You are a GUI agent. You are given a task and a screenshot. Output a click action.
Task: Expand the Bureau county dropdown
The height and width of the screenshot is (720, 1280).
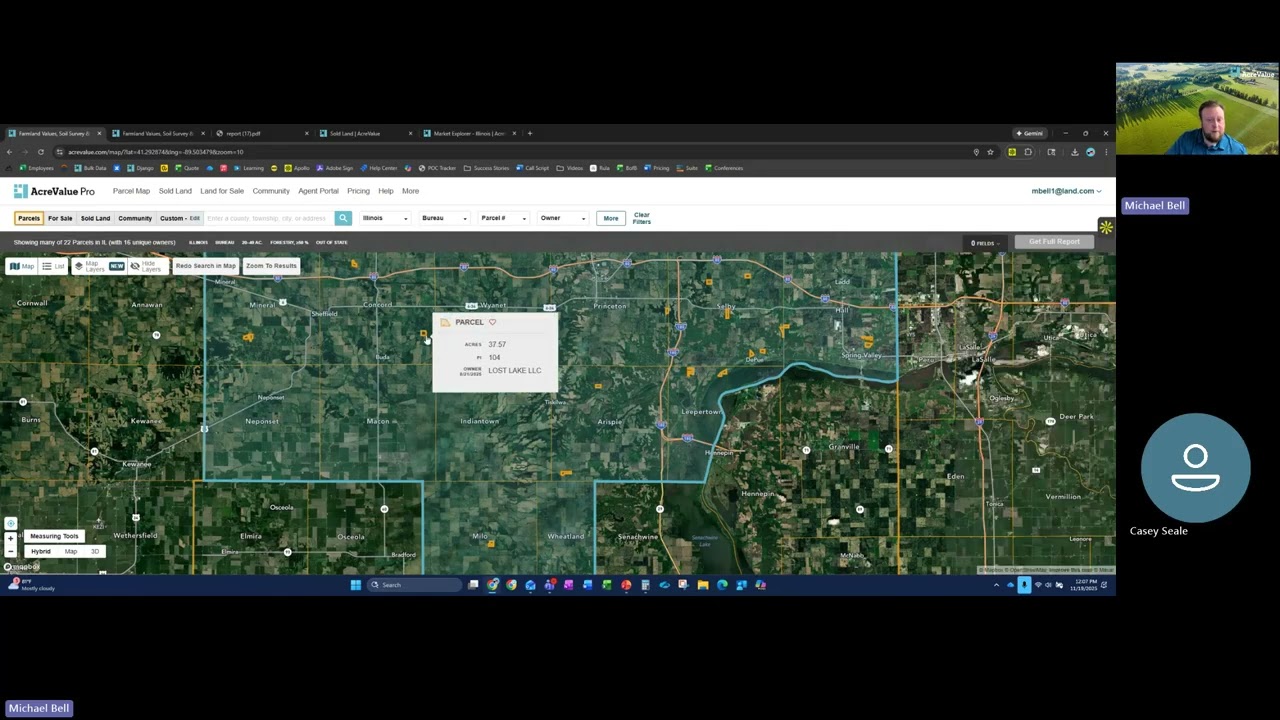click(x=444, y=218)
